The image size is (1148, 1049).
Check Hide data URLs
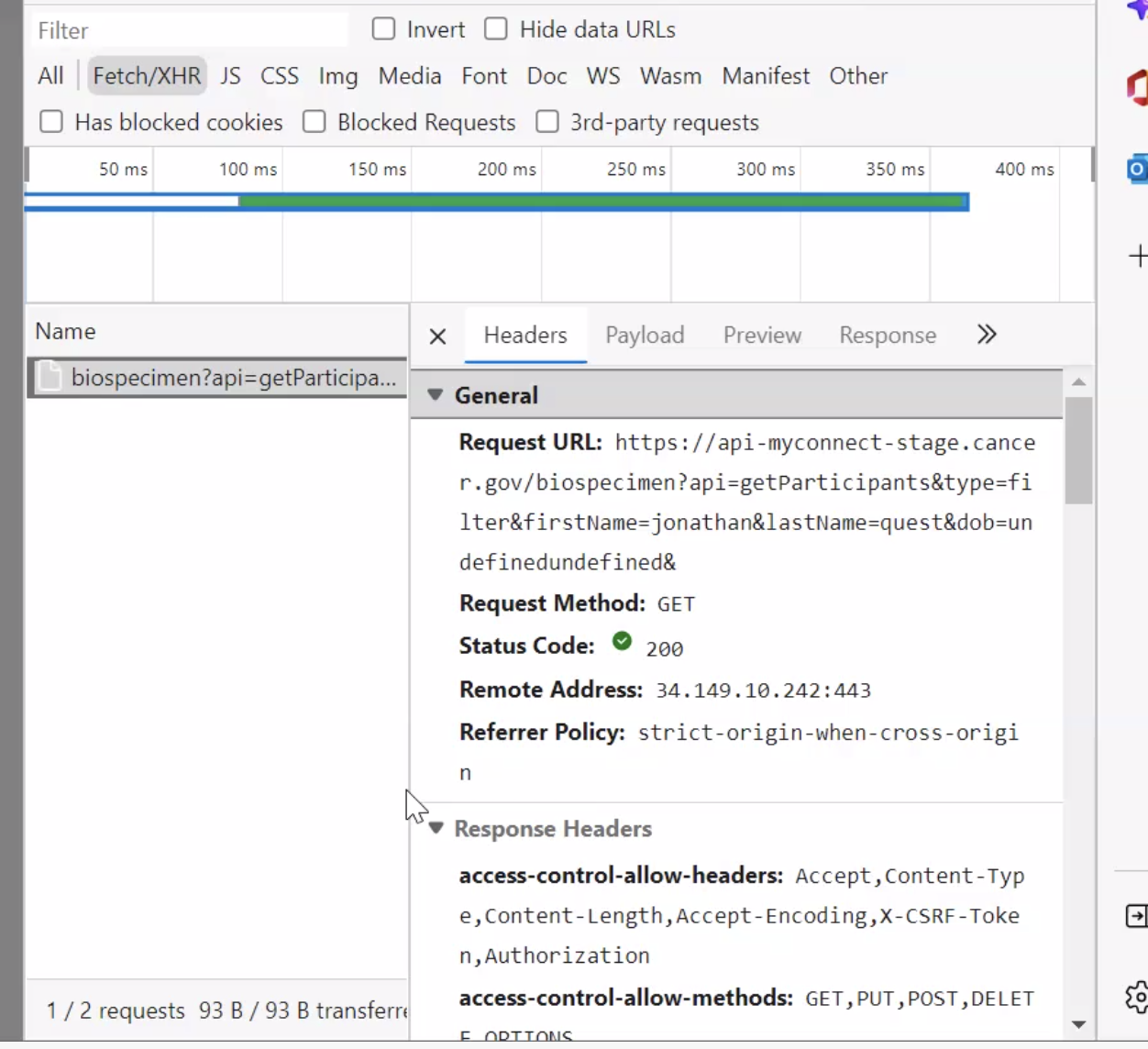[x=496, y=28]
